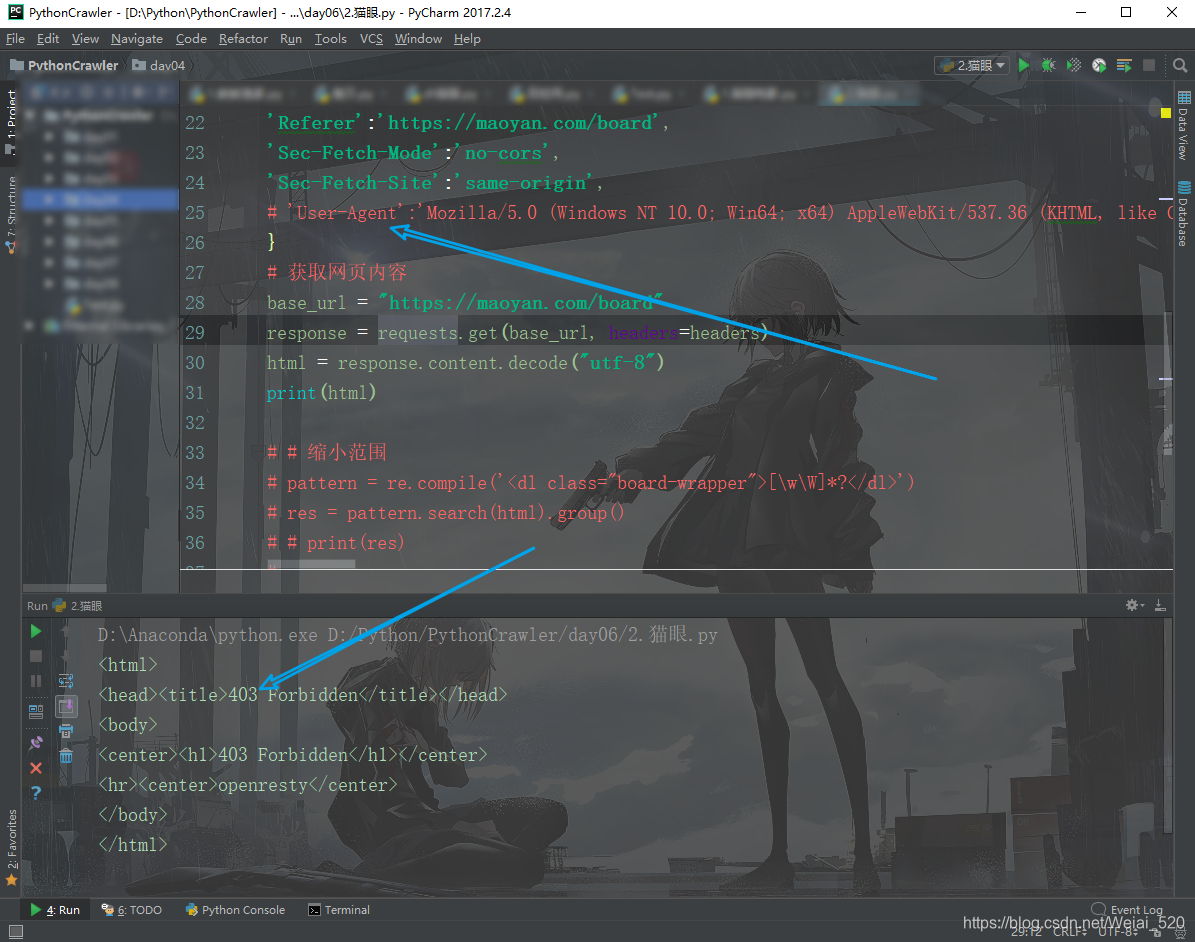
Task: Hide the Run tool window
Action: [x=1160, y=605]
